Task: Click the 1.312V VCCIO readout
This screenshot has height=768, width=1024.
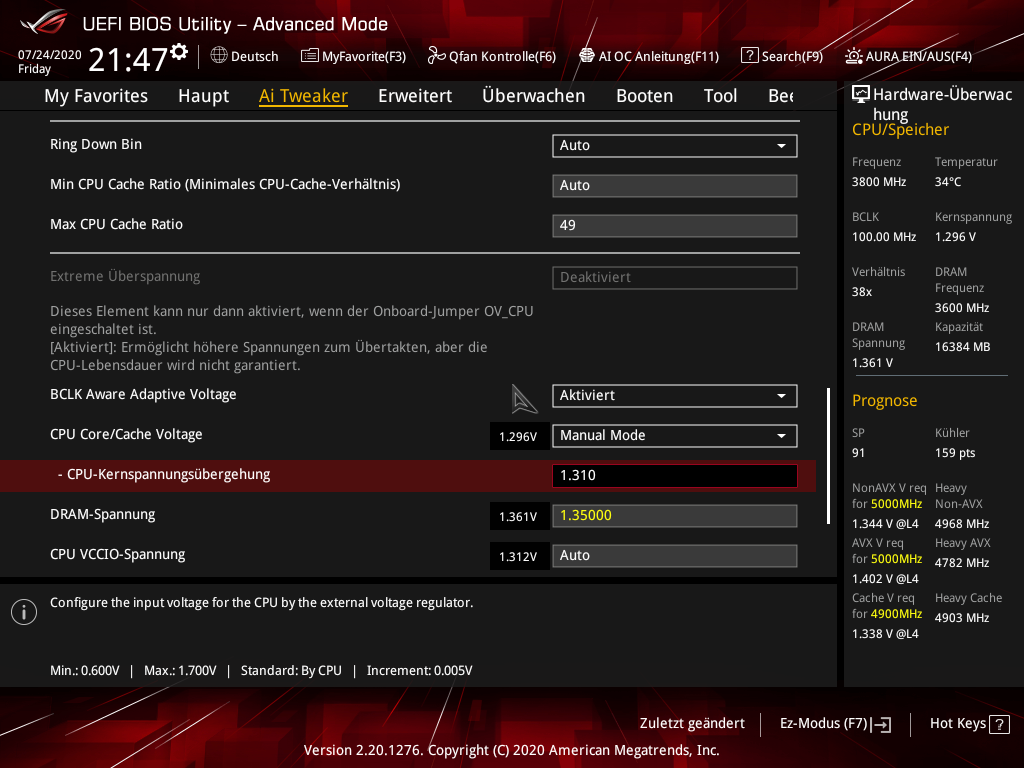Action: pyautogui.click(x=519, y=556)
